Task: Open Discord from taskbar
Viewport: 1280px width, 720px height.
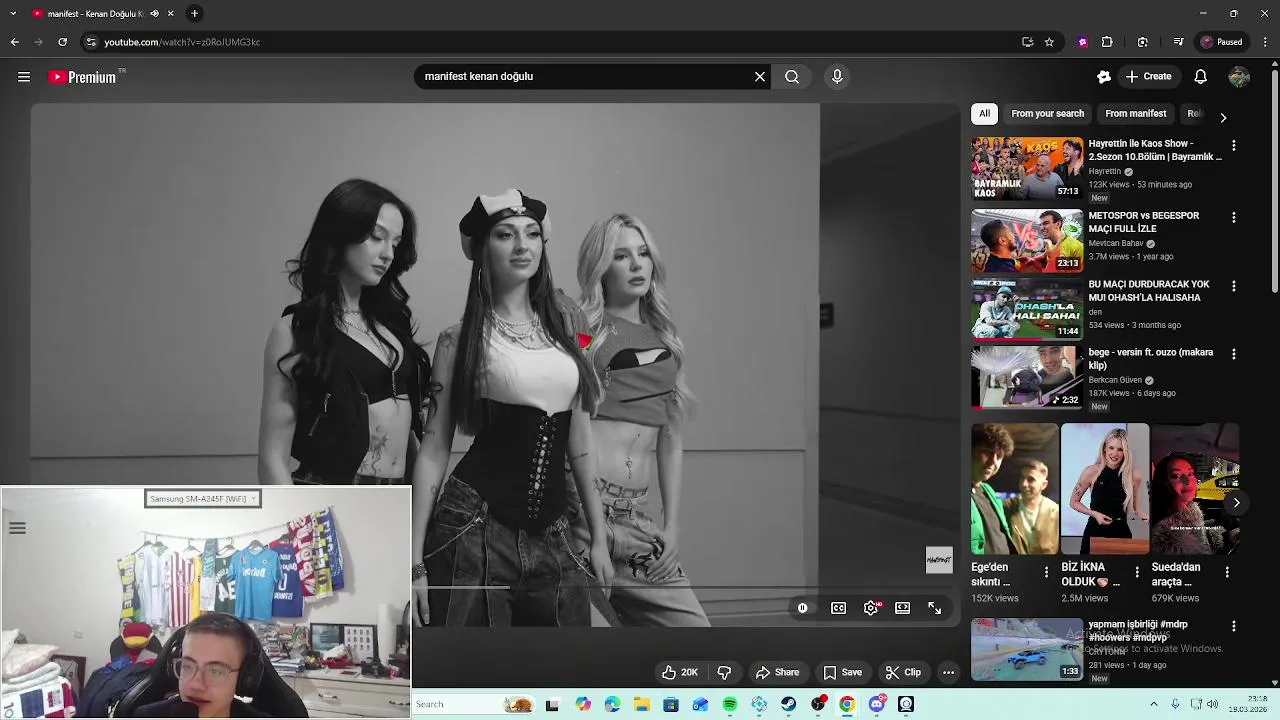Action: (x=877, y=705)
